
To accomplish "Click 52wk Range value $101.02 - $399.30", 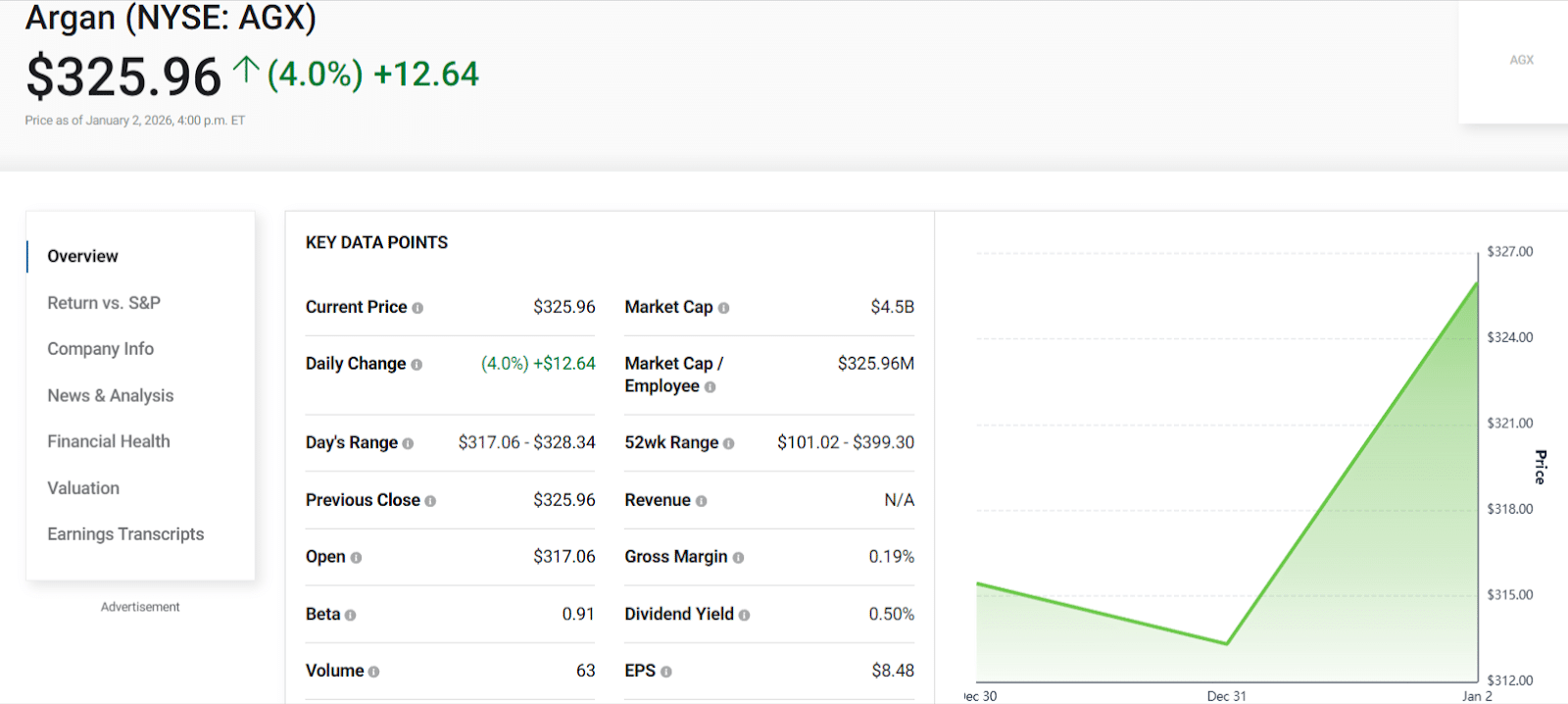I will [x=846, y=442].
